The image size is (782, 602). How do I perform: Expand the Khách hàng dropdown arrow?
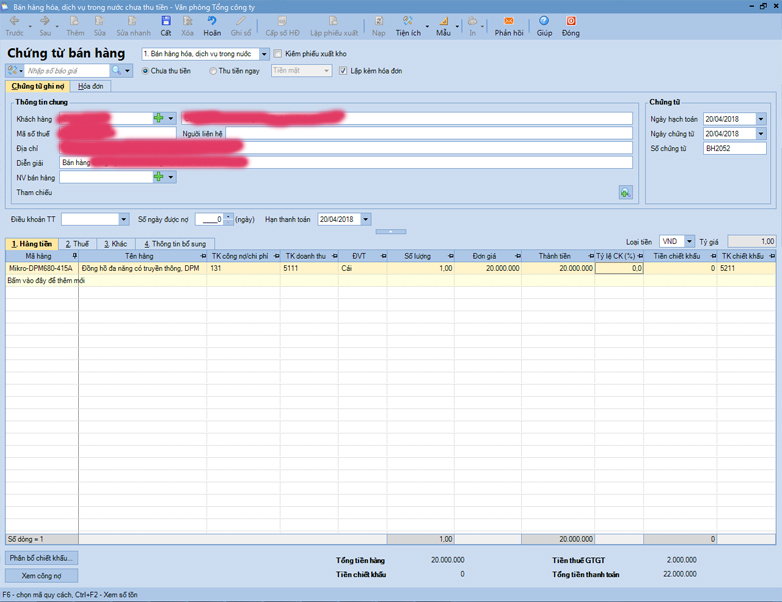pyautogui.click(x=171, y=118)
